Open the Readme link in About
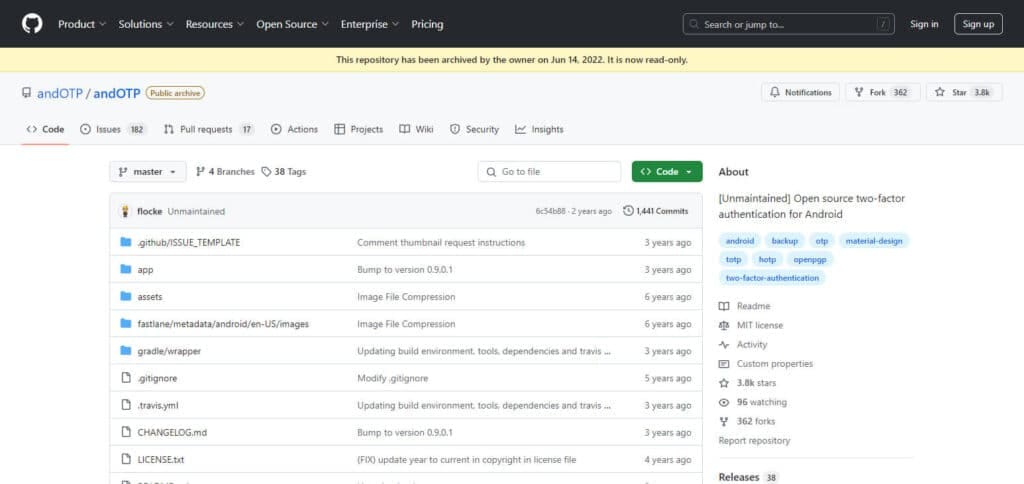1024x484 pixels. click(x=745, y=306)
